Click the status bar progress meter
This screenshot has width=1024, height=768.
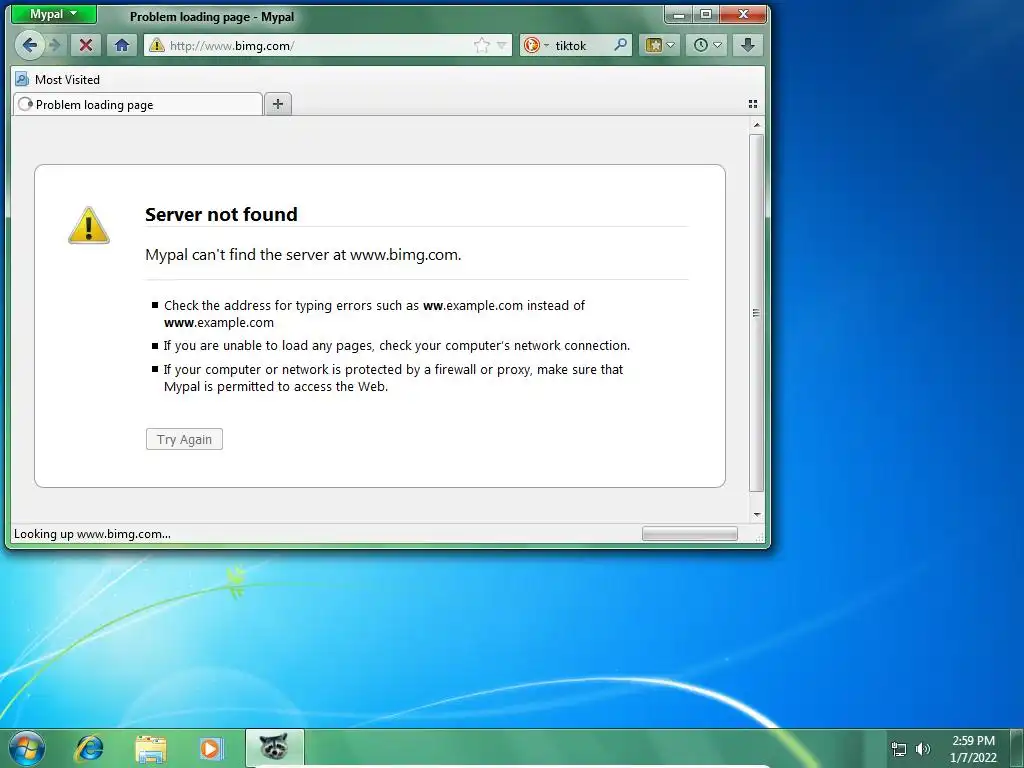click(x=690, y=534)
